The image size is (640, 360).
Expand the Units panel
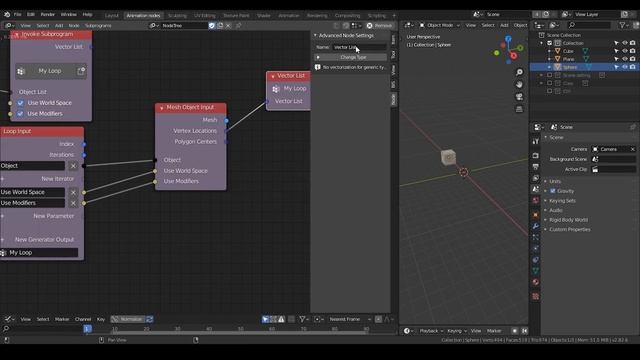click(555, 181)
